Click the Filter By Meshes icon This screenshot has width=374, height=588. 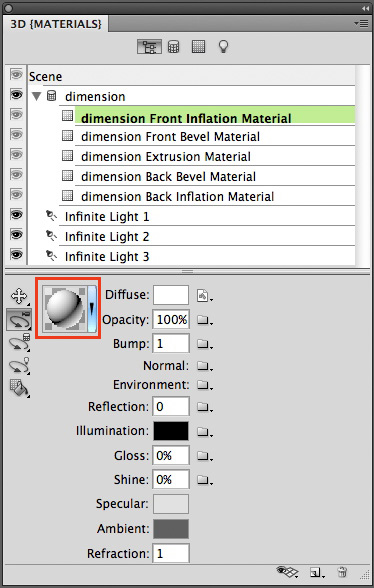tap(173, 47)
